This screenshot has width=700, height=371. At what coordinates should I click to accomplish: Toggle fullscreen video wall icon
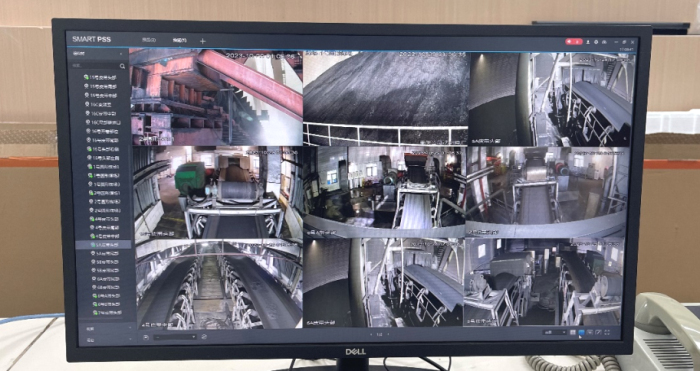[607, 332]
